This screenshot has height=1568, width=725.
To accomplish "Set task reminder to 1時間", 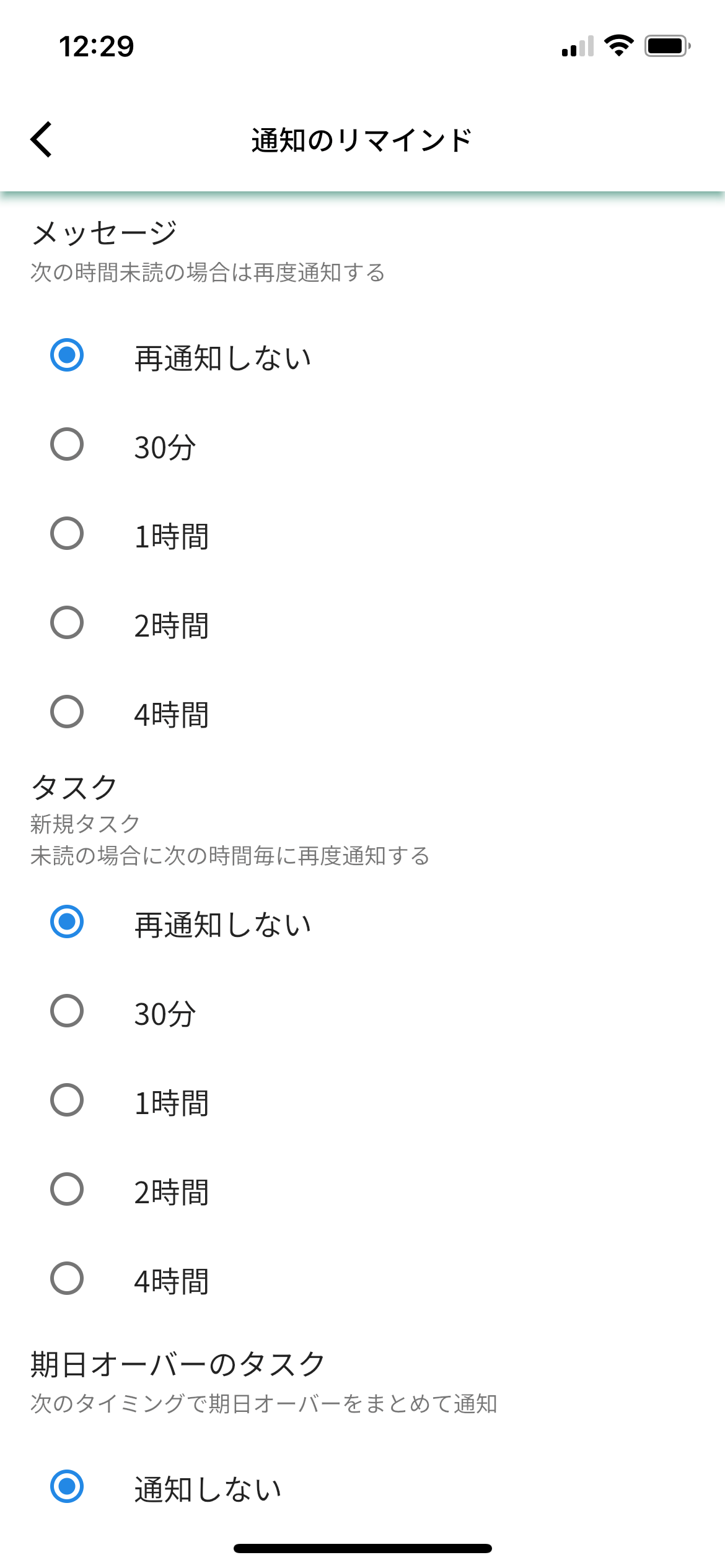I will pyautogui.click(x=67, y=1100).
